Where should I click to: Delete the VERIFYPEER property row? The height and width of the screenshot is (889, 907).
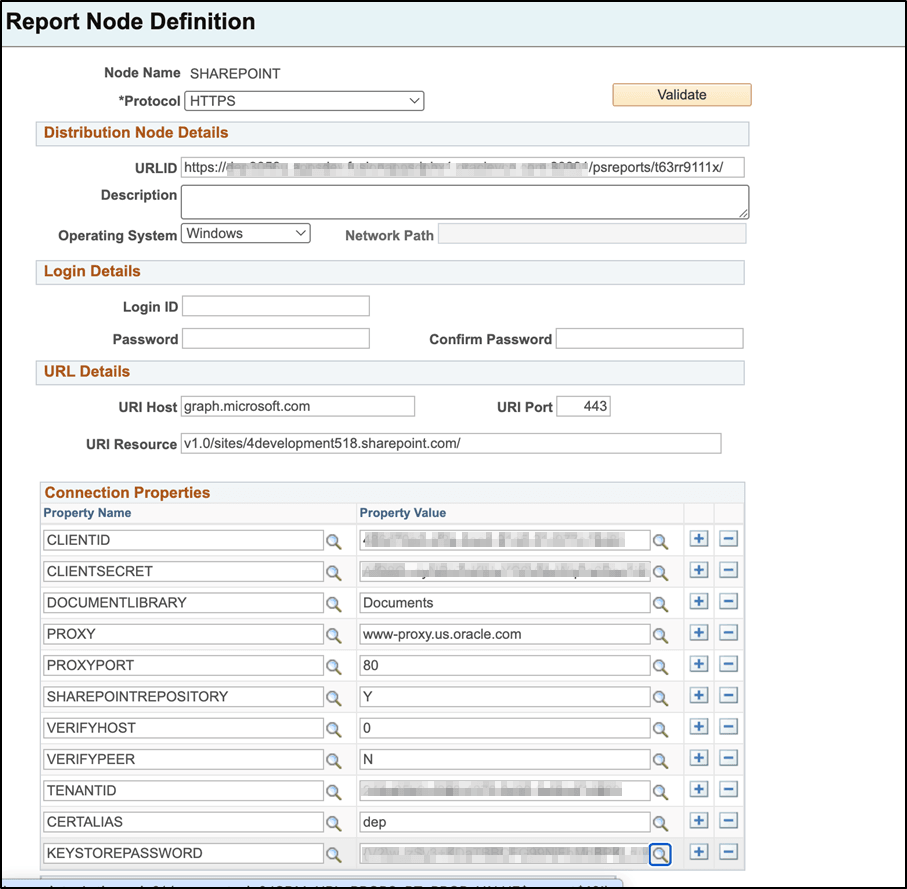pos(728,758)
